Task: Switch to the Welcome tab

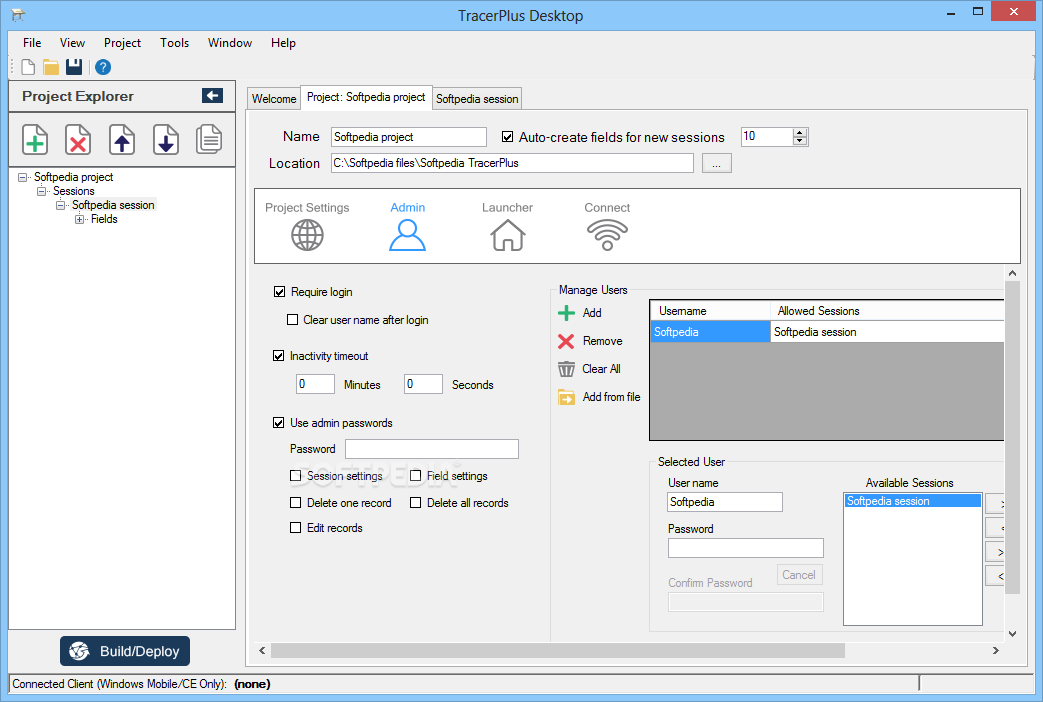Action: [273, 98]
